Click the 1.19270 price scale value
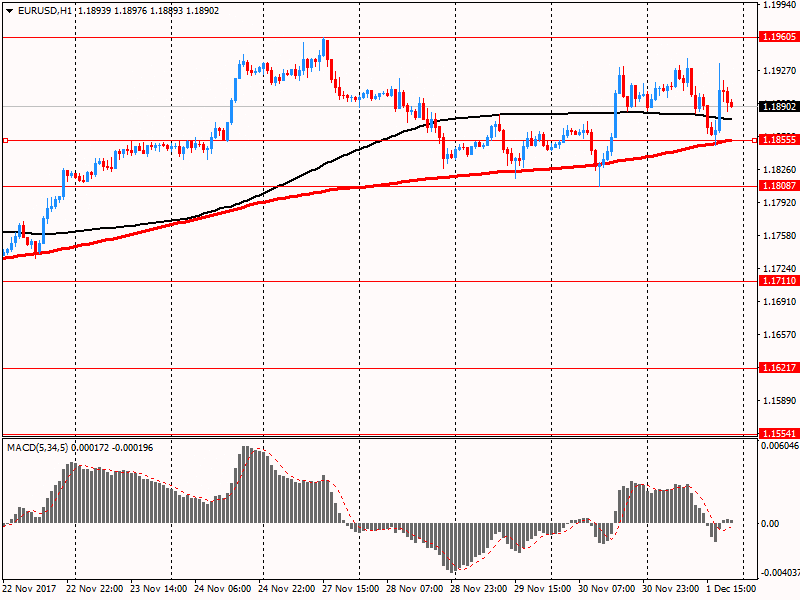This screenshot has width=800, height=600. pos(779,71)
